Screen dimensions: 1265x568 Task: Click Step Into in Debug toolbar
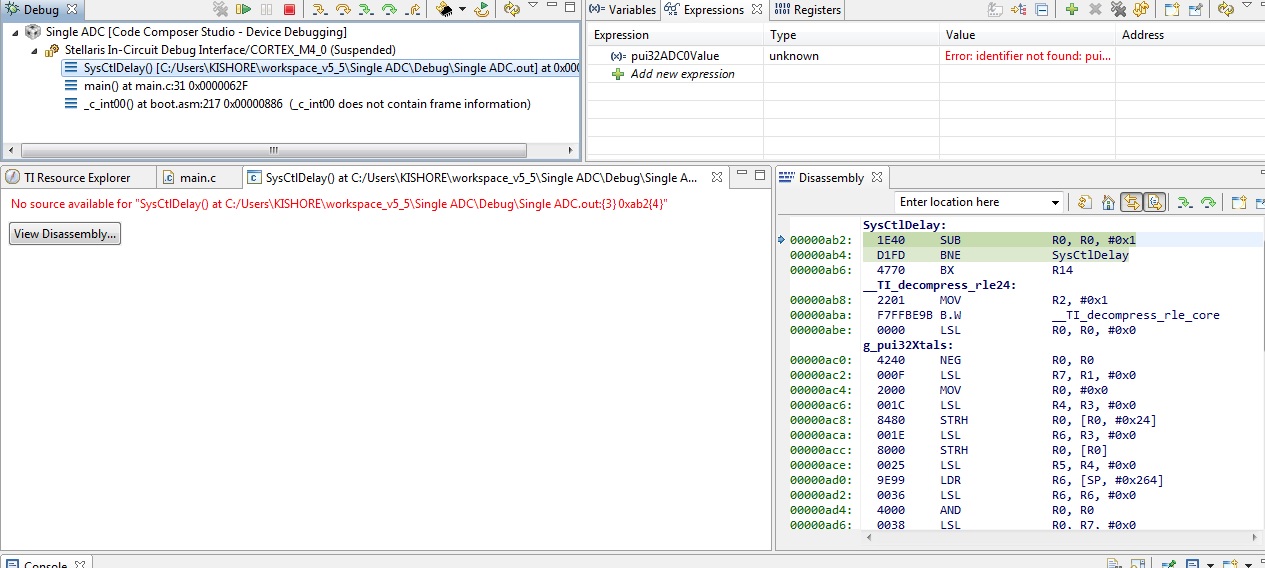click(320, 10)
